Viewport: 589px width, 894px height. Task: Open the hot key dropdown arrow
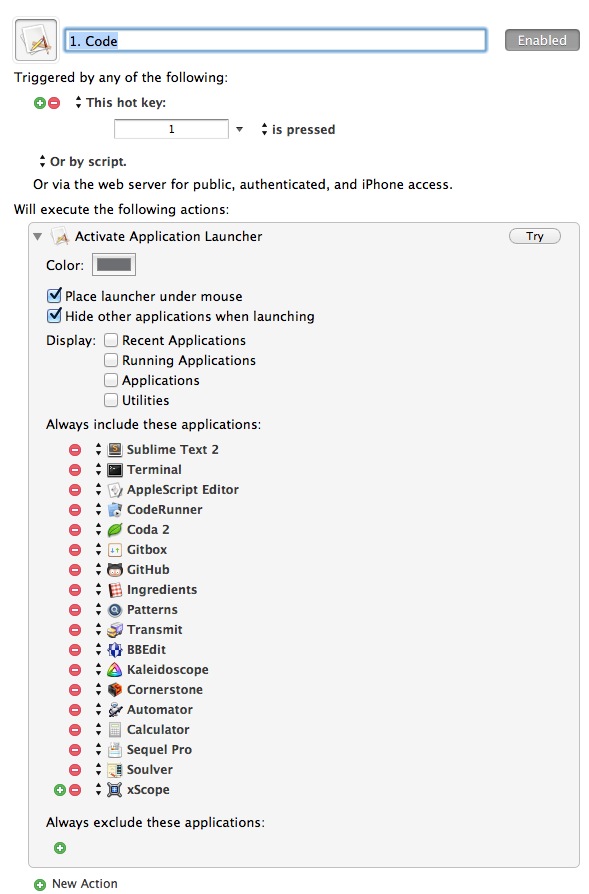pyautogui.click(x=239, y=129)
